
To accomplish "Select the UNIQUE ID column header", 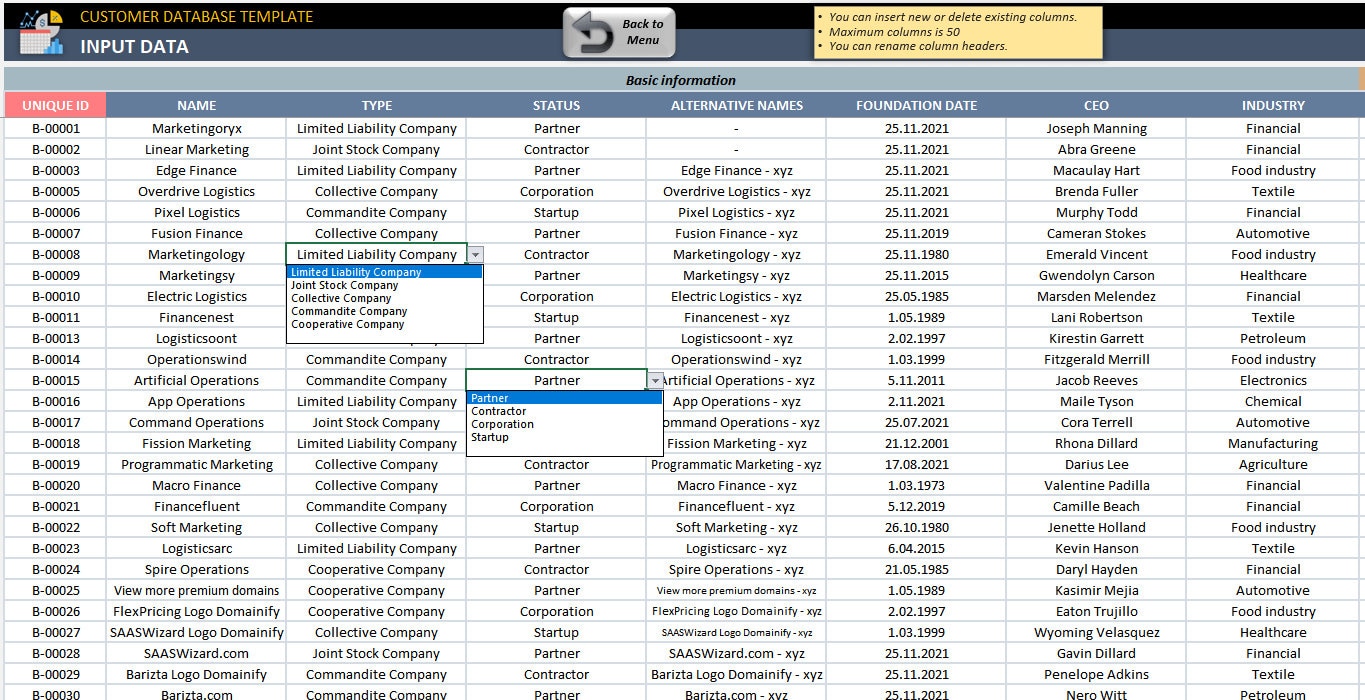I will click(x=55, y=105).
